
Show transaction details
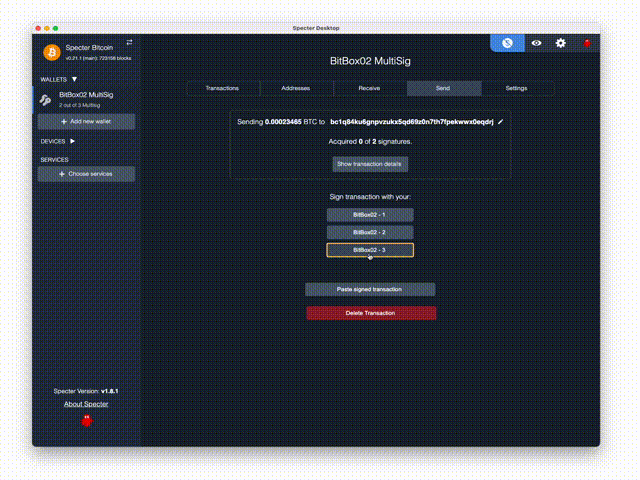coord(370,164)
